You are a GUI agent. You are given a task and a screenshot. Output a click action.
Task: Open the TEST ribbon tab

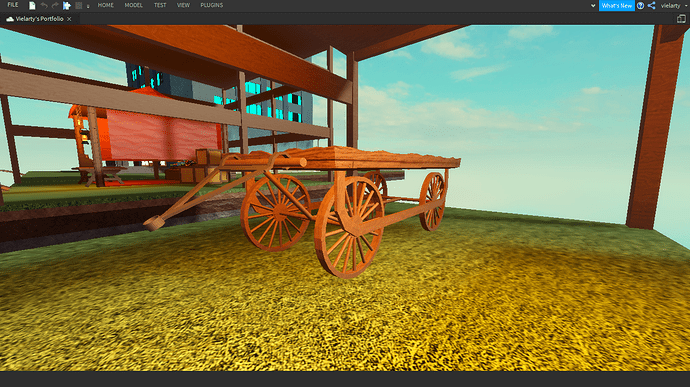click(160, 5)
